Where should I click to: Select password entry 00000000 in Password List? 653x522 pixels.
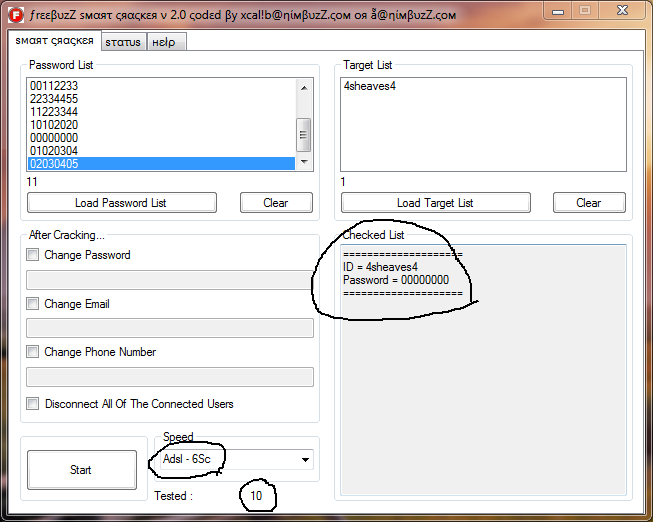162,137
